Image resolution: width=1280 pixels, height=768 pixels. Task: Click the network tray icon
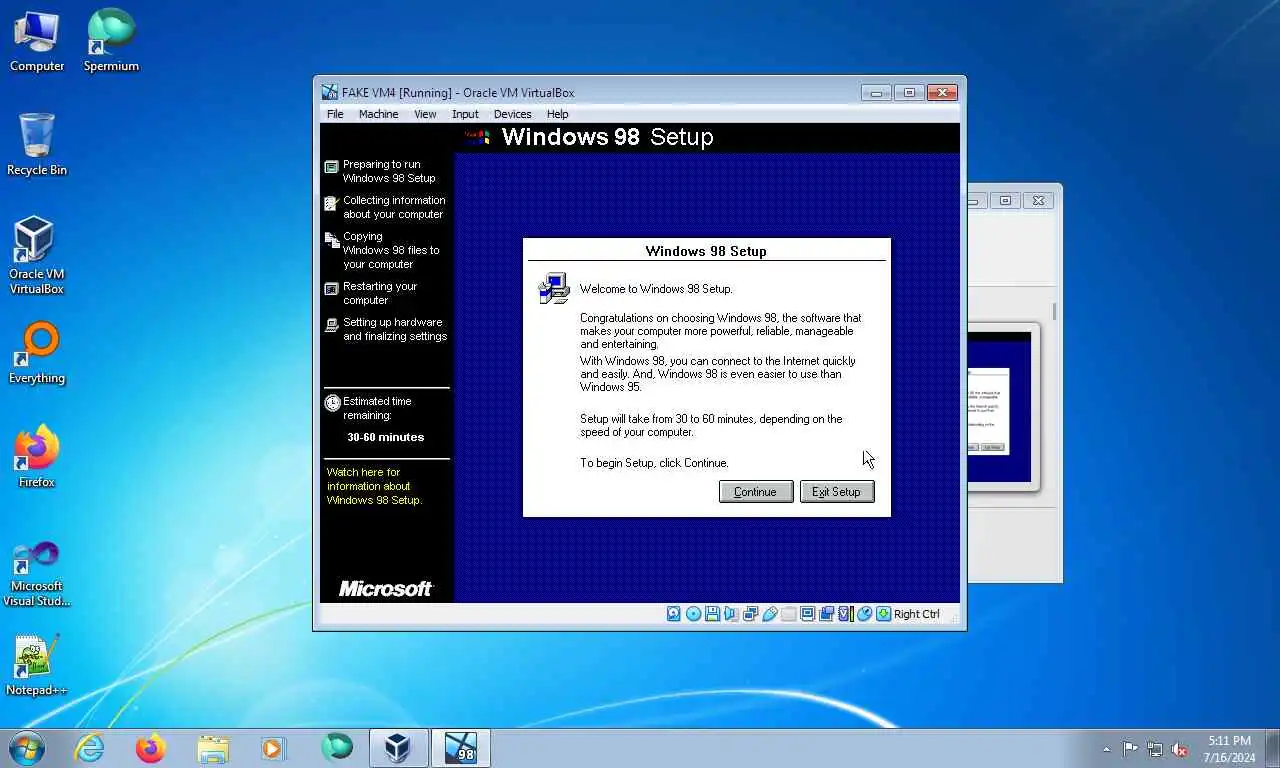(1155, 749)
